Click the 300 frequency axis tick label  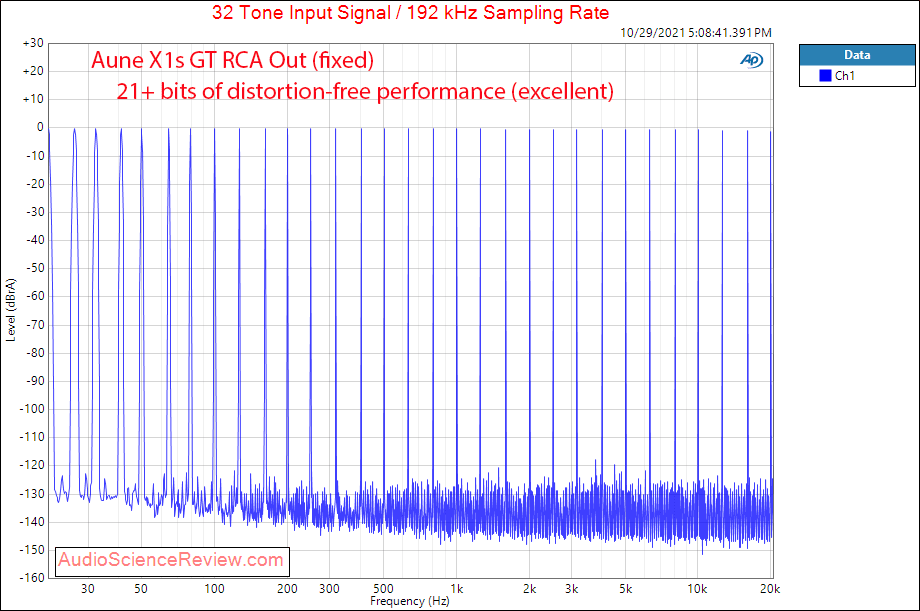pyautogui.click(x=329, y=589)
